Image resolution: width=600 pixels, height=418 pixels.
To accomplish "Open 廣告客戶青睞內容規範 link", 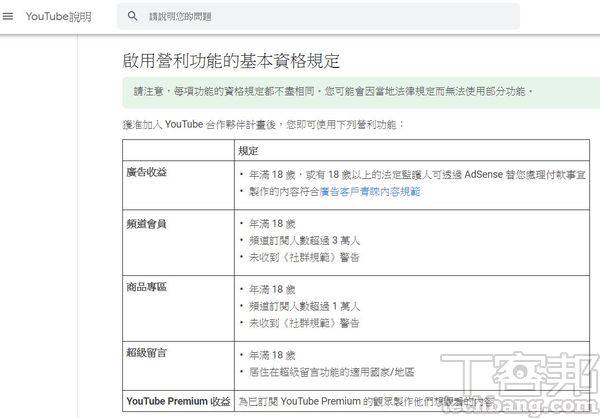I will coord(370,191).
